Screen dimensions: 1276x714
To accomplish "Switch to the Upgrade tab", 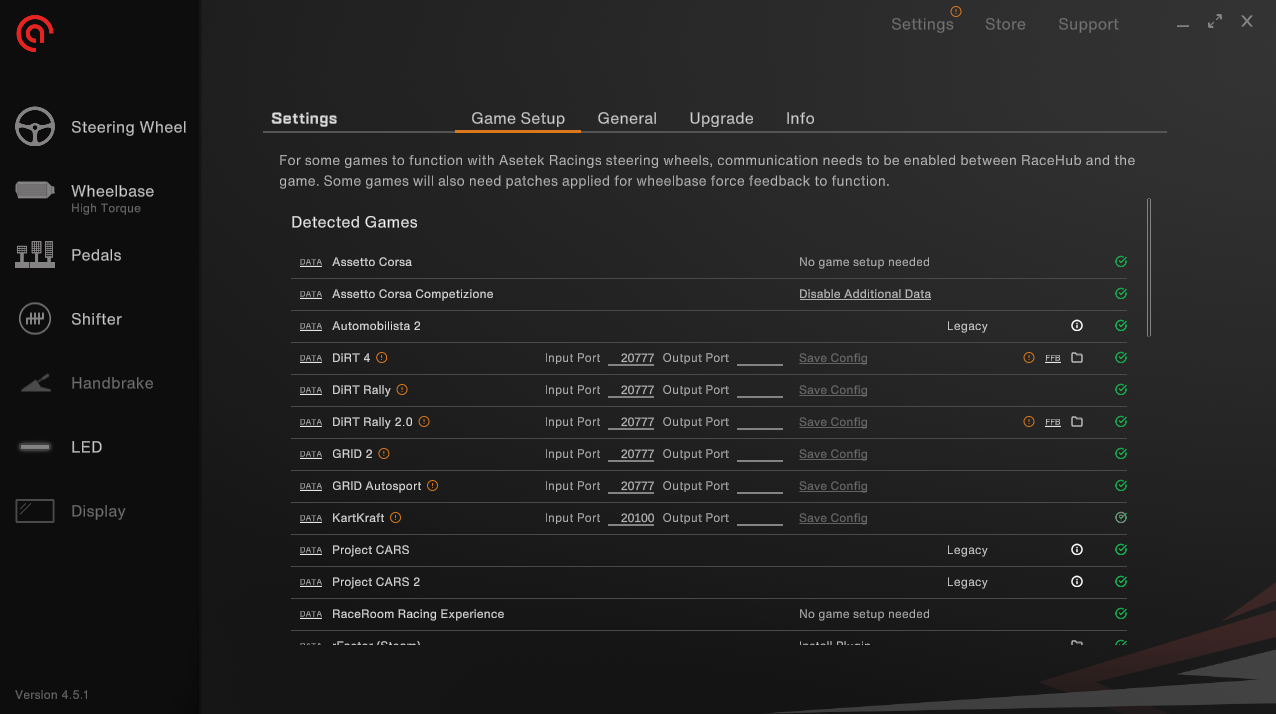I will click(721, 118).
